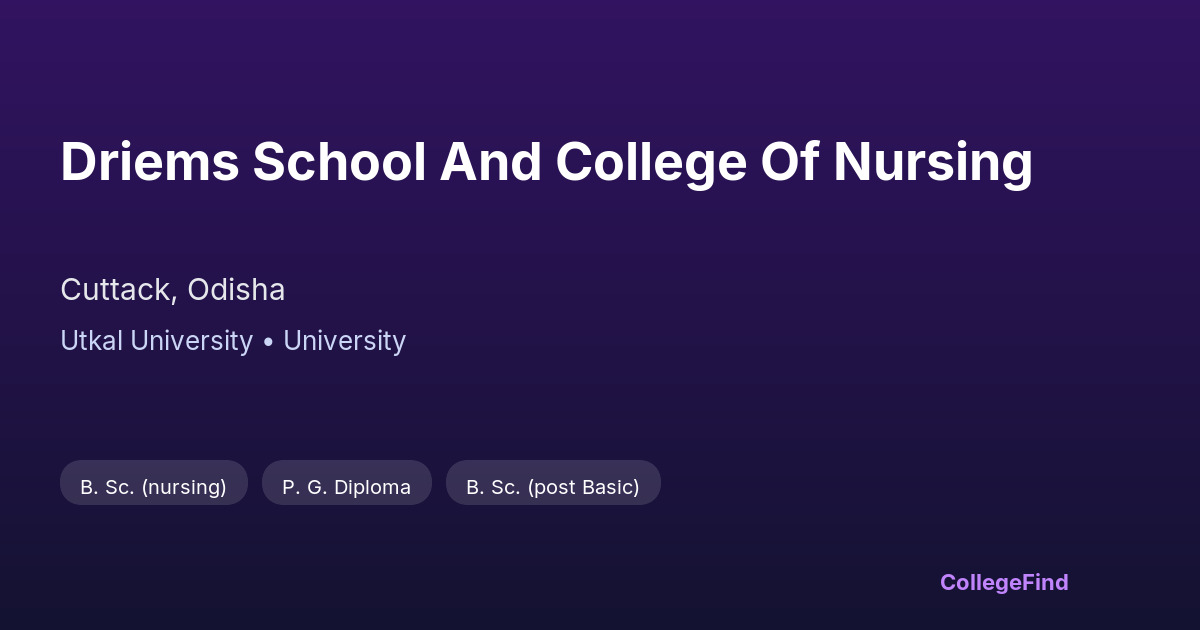The image size is (1200, 630).
Task: Click the Cuttack, Odisha location text
Action: coord(173,290)
